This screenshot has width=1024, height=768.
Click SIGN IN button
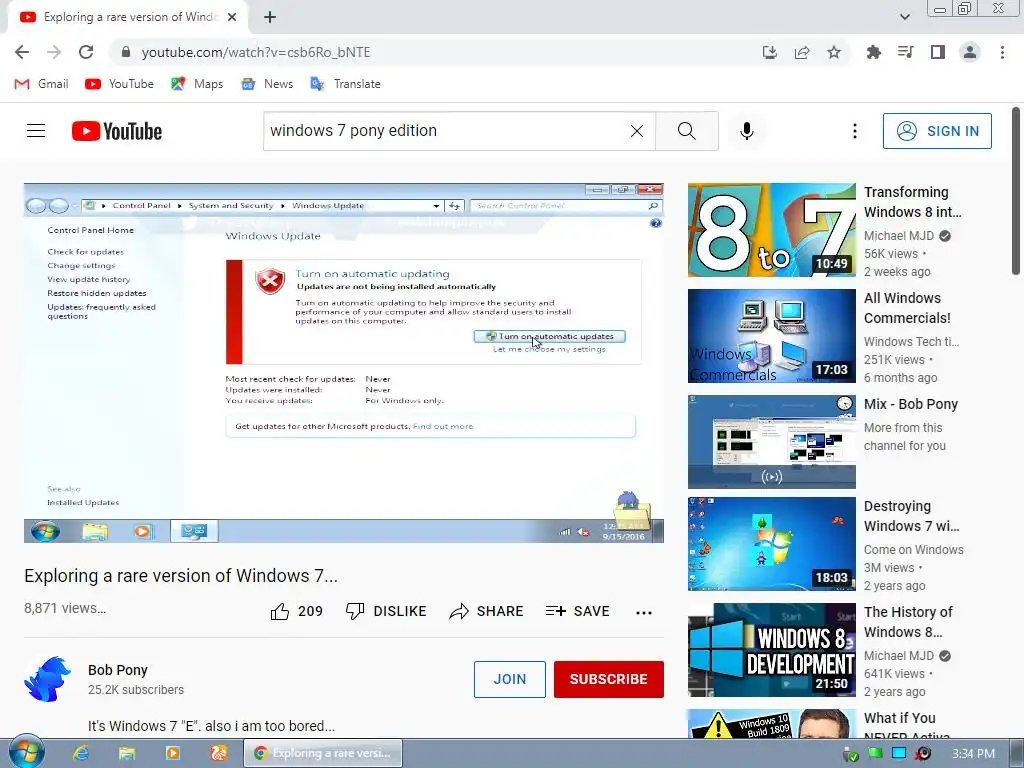[937, 131]
